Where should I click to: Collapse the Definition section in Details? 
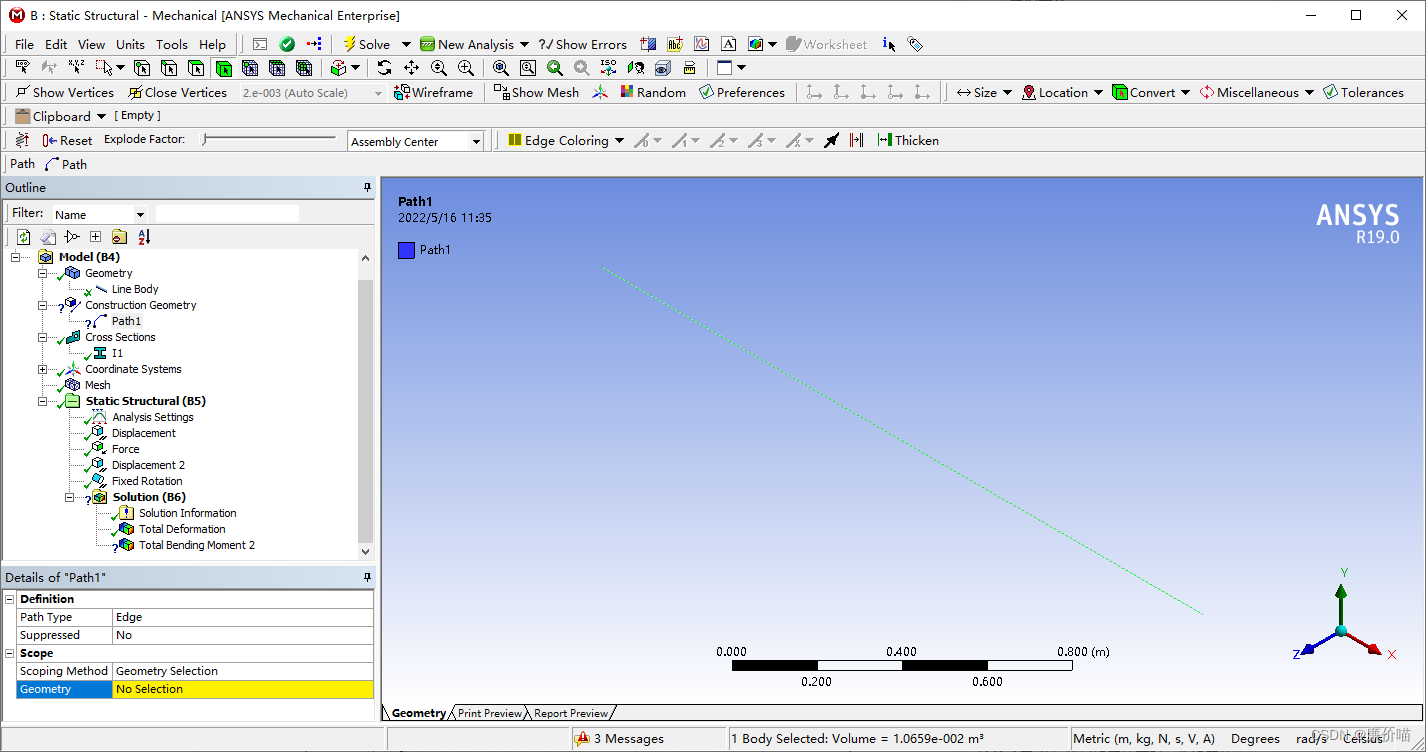10,599
